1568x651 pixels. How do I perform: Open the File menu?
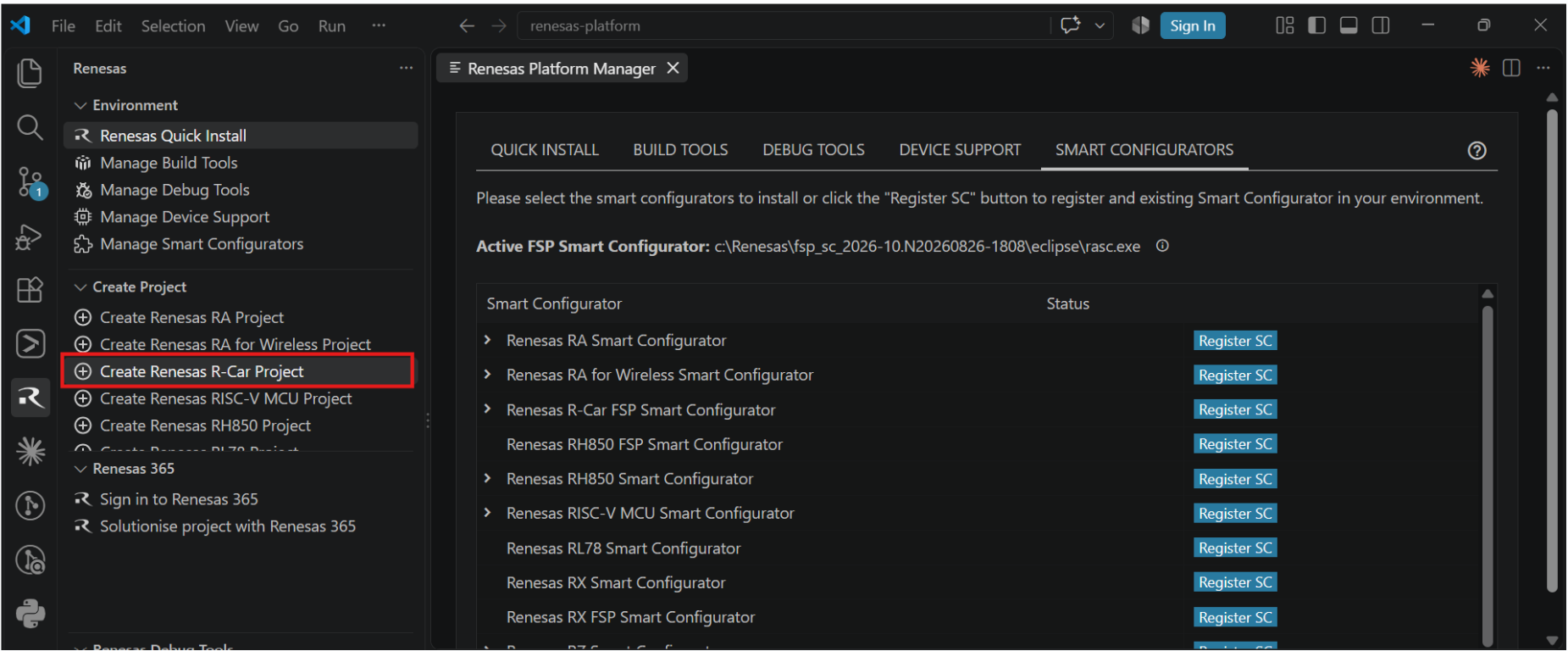click(x=63, y=25)
